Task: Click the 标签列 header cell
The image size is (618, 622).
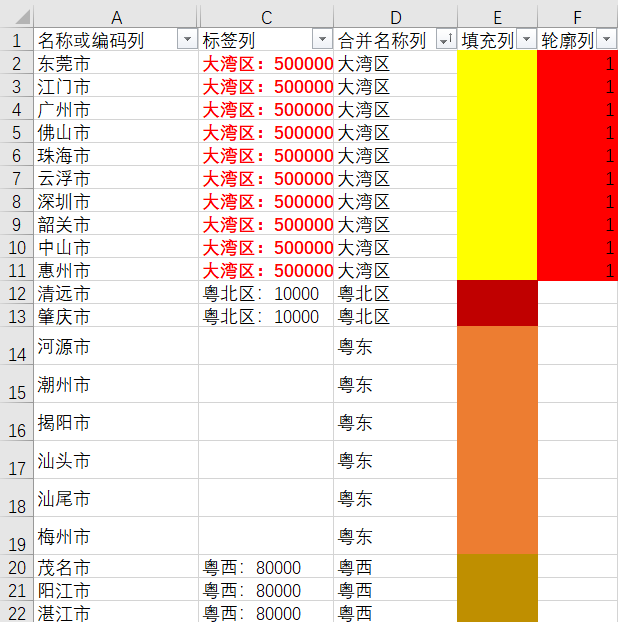Action: pos(266,40)
